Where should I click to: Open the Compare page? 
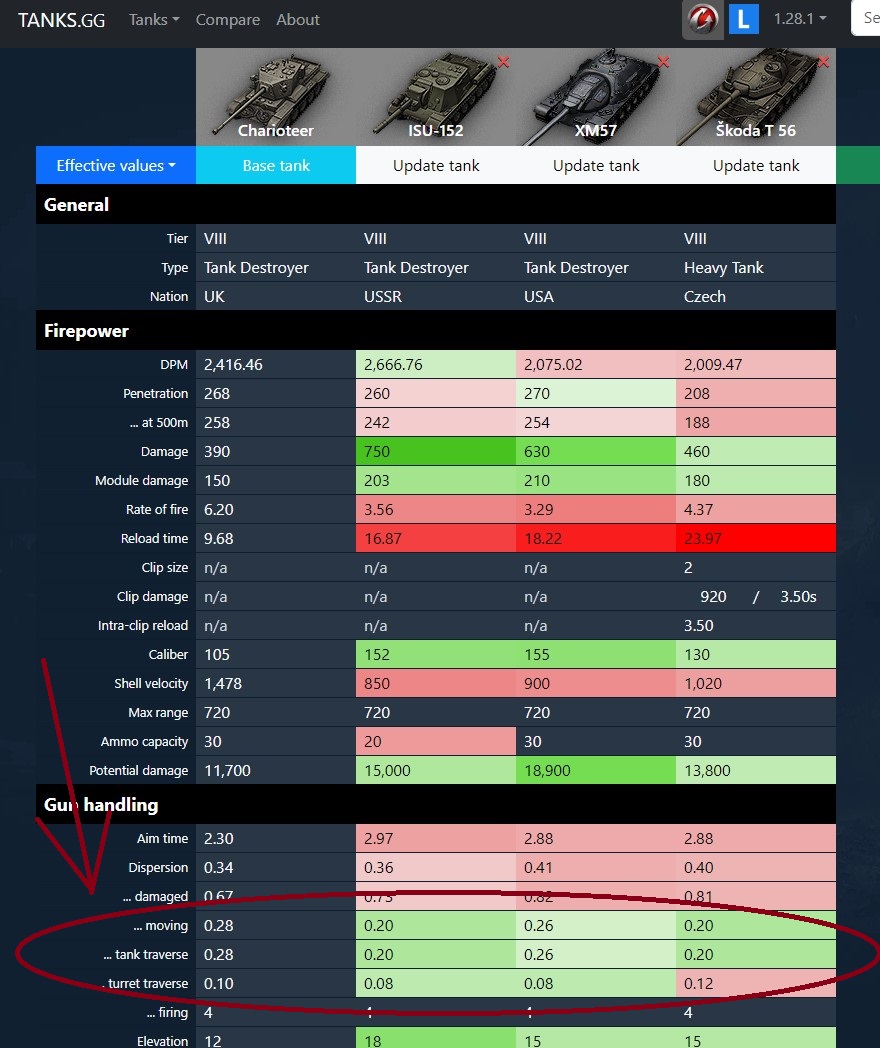228,19
